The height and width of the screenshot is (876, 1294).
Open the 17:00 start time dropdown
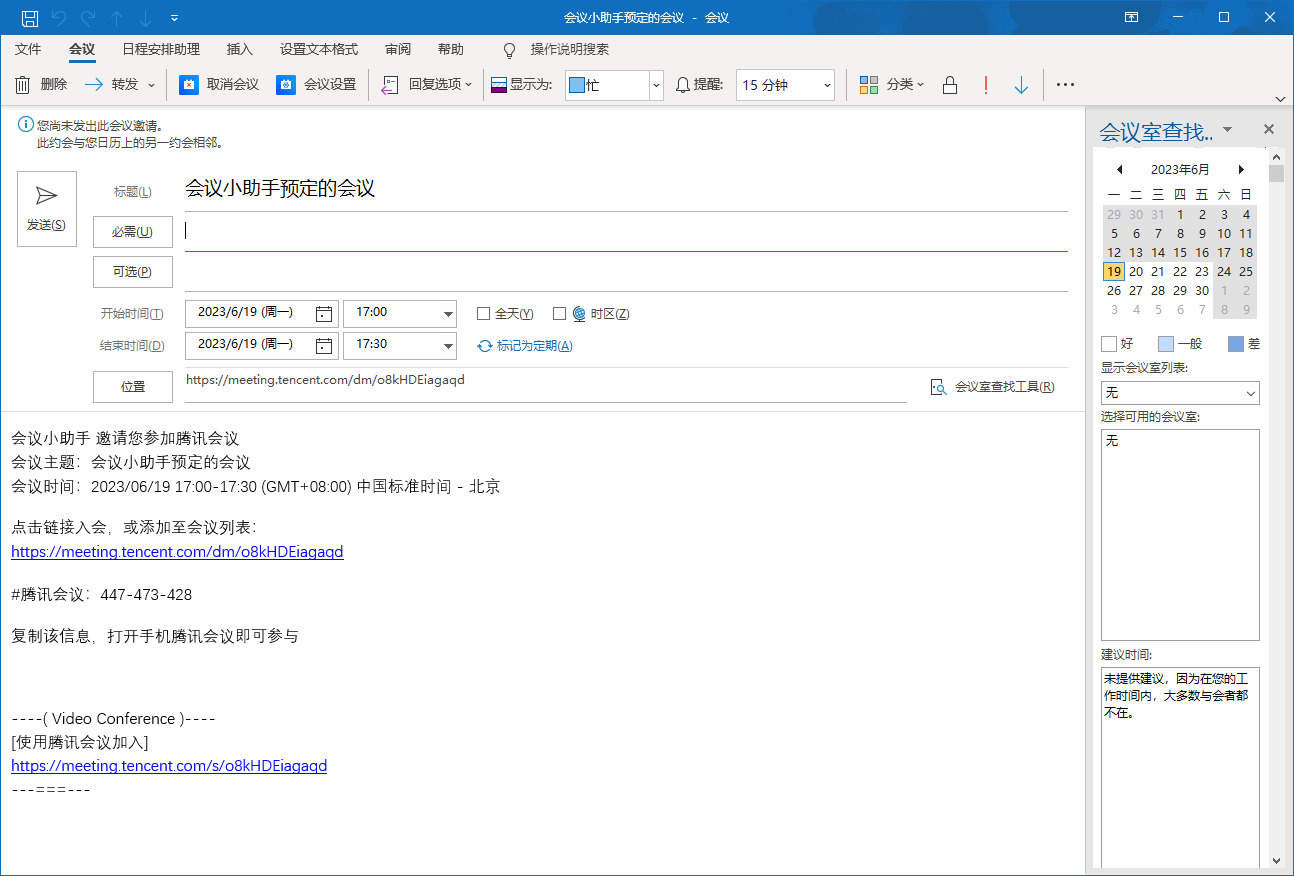448,313
